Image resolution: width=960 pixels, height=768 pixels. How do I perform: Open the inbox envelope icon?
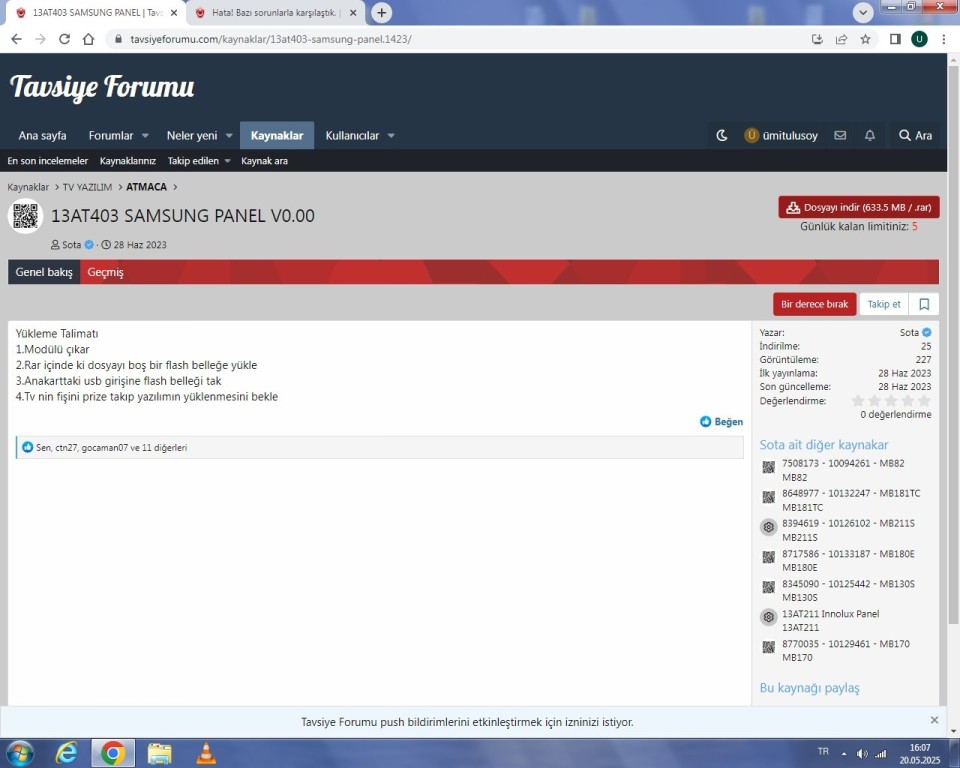[x=840, y=135]
